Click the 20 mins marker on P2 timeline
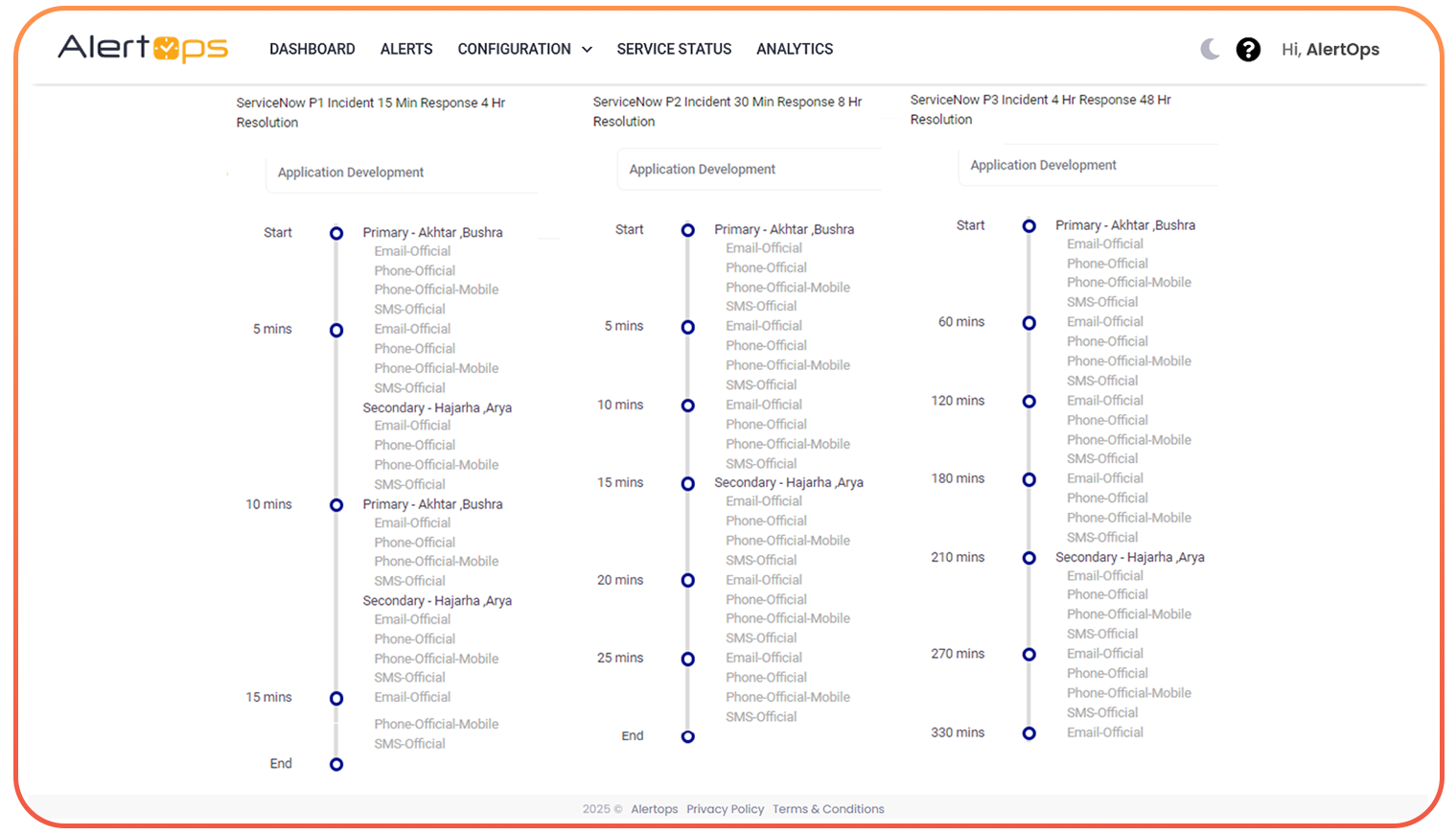 pyautogui.click(x=688, y=580)
